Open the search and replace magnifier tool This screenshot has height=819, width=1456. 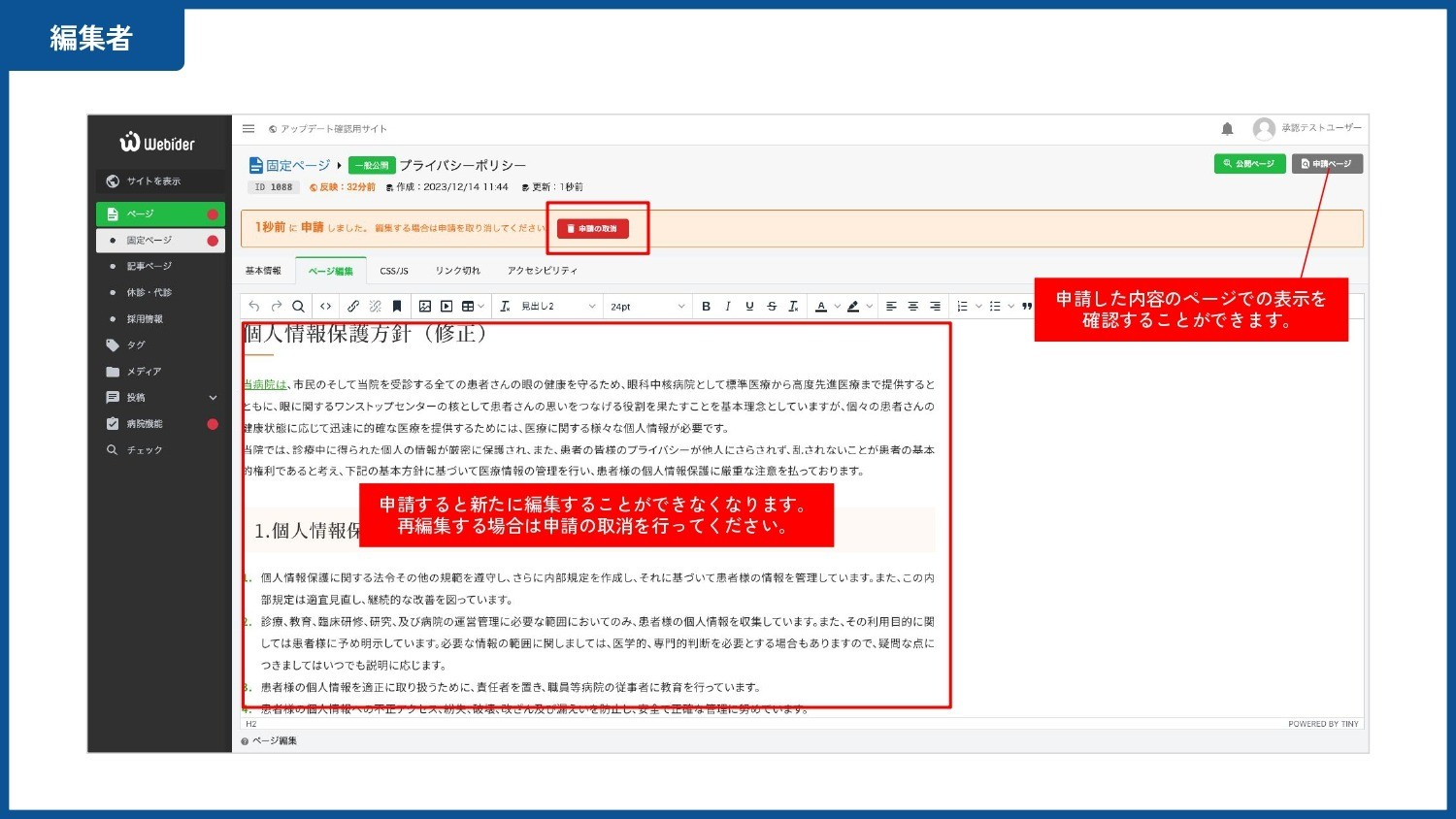click(299, 307)
